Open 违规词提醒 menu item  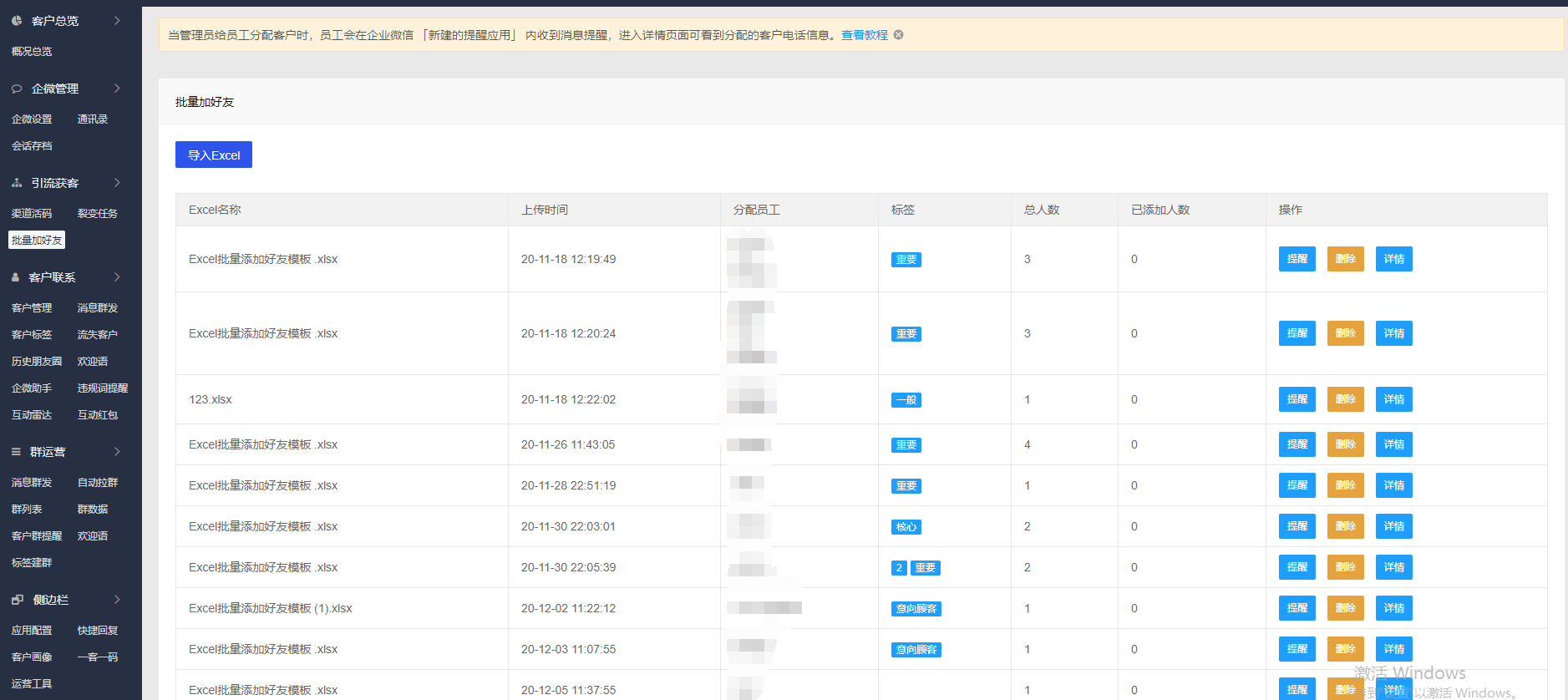pos(103,388)
